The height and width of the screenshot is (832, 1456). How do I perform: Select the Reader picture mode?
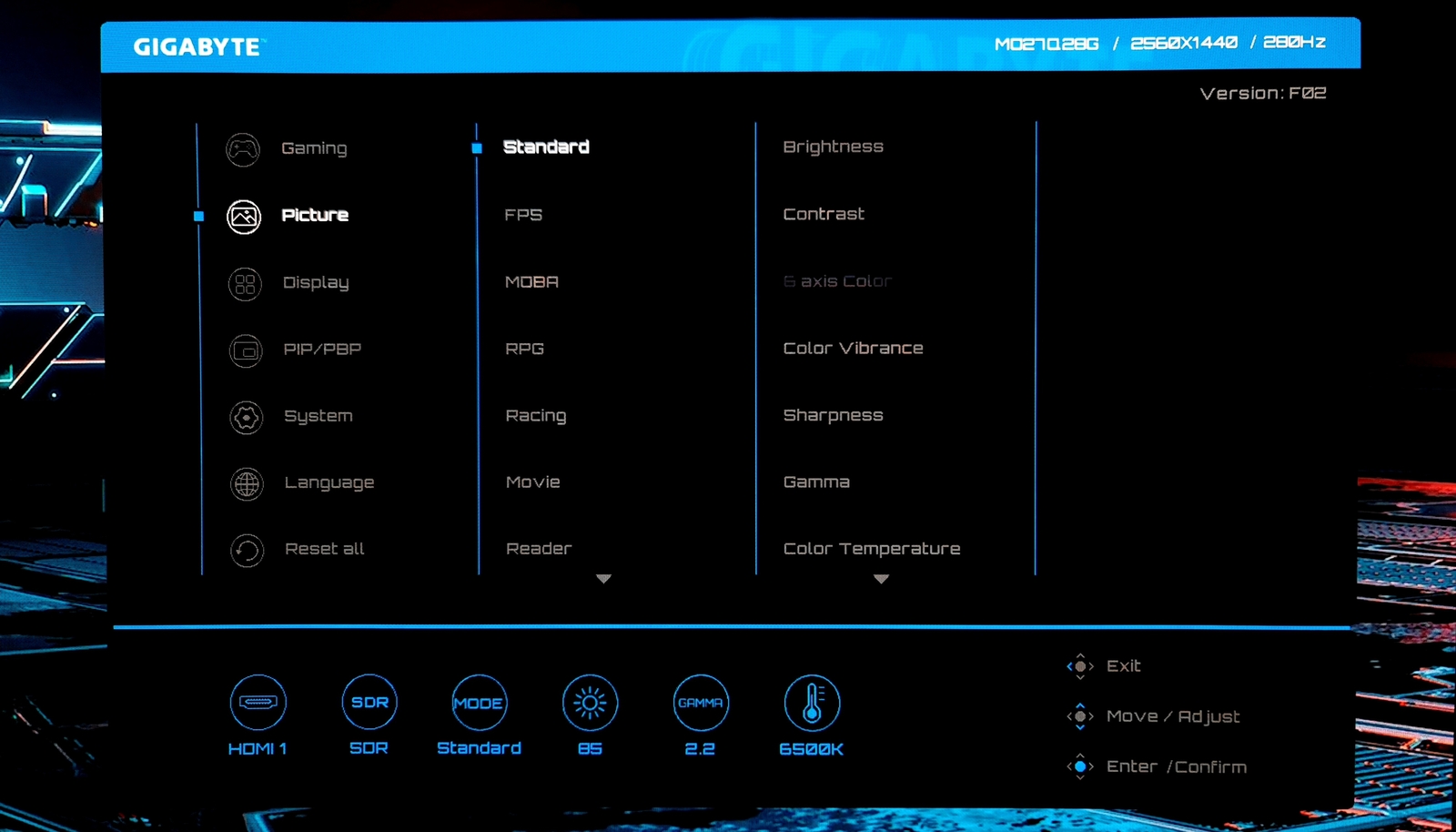tap(539, 549)
